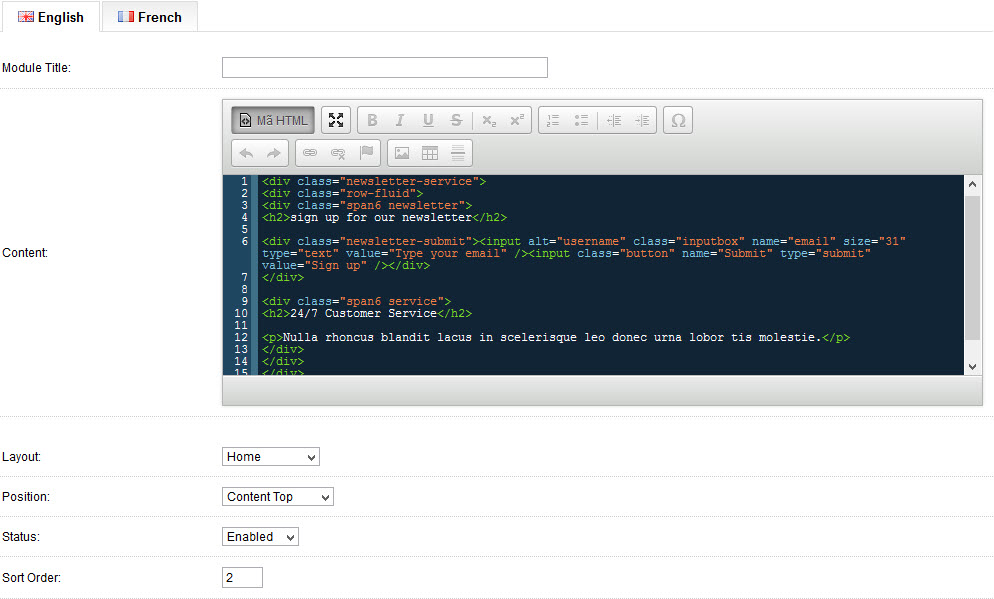Insert a table using the table icon
Viewport: 994px width, 599px height.
coord(430,153)
